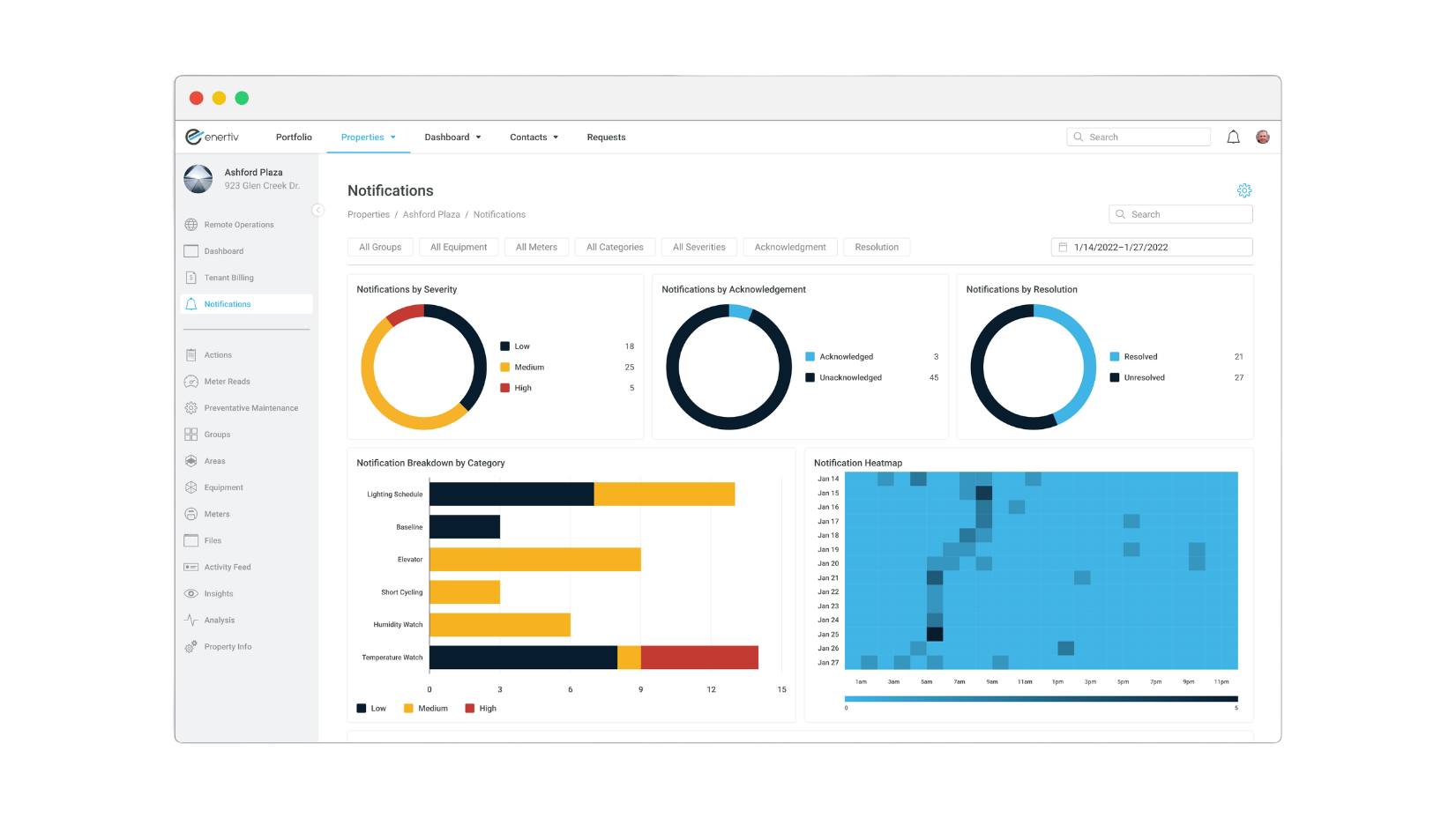Click the Tenant Billing icon in sidebar
This screenshot has height=818, width=1456.
pyautogui.click(x=190, y=278)
